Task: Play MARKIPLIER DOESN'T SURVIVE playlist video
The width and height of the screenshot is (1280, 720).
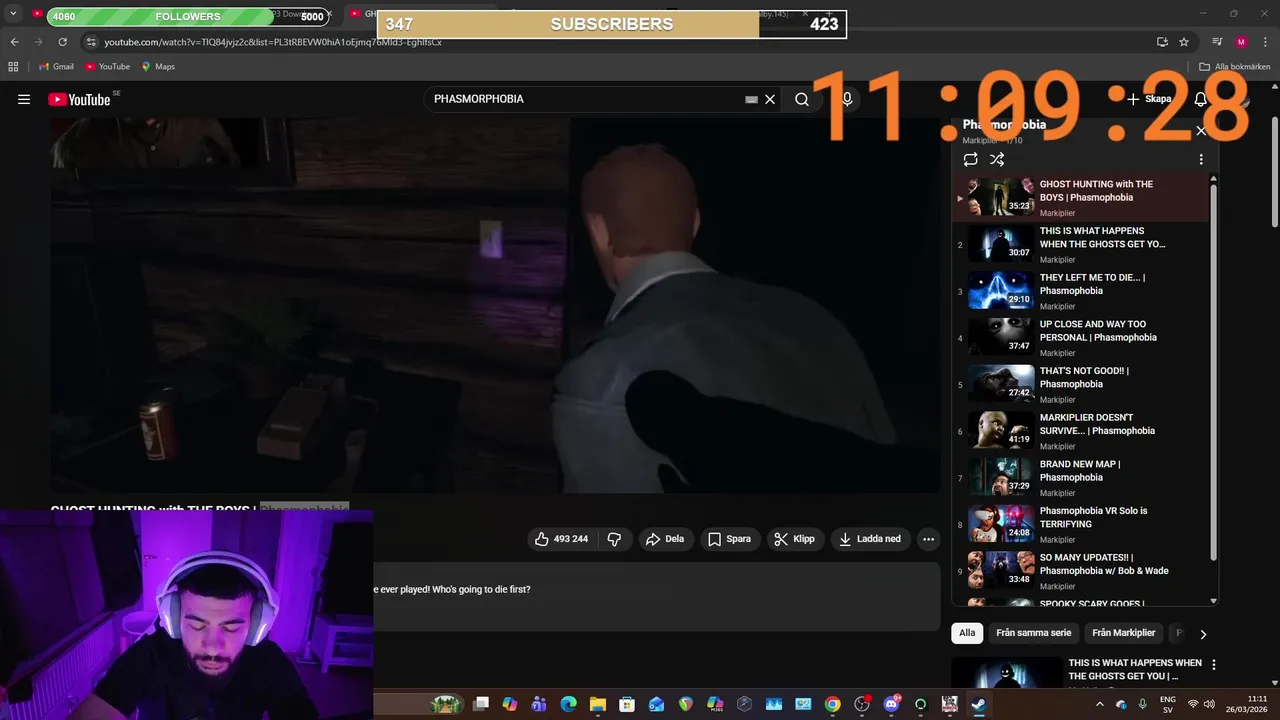Action: tap(1081, 431)
